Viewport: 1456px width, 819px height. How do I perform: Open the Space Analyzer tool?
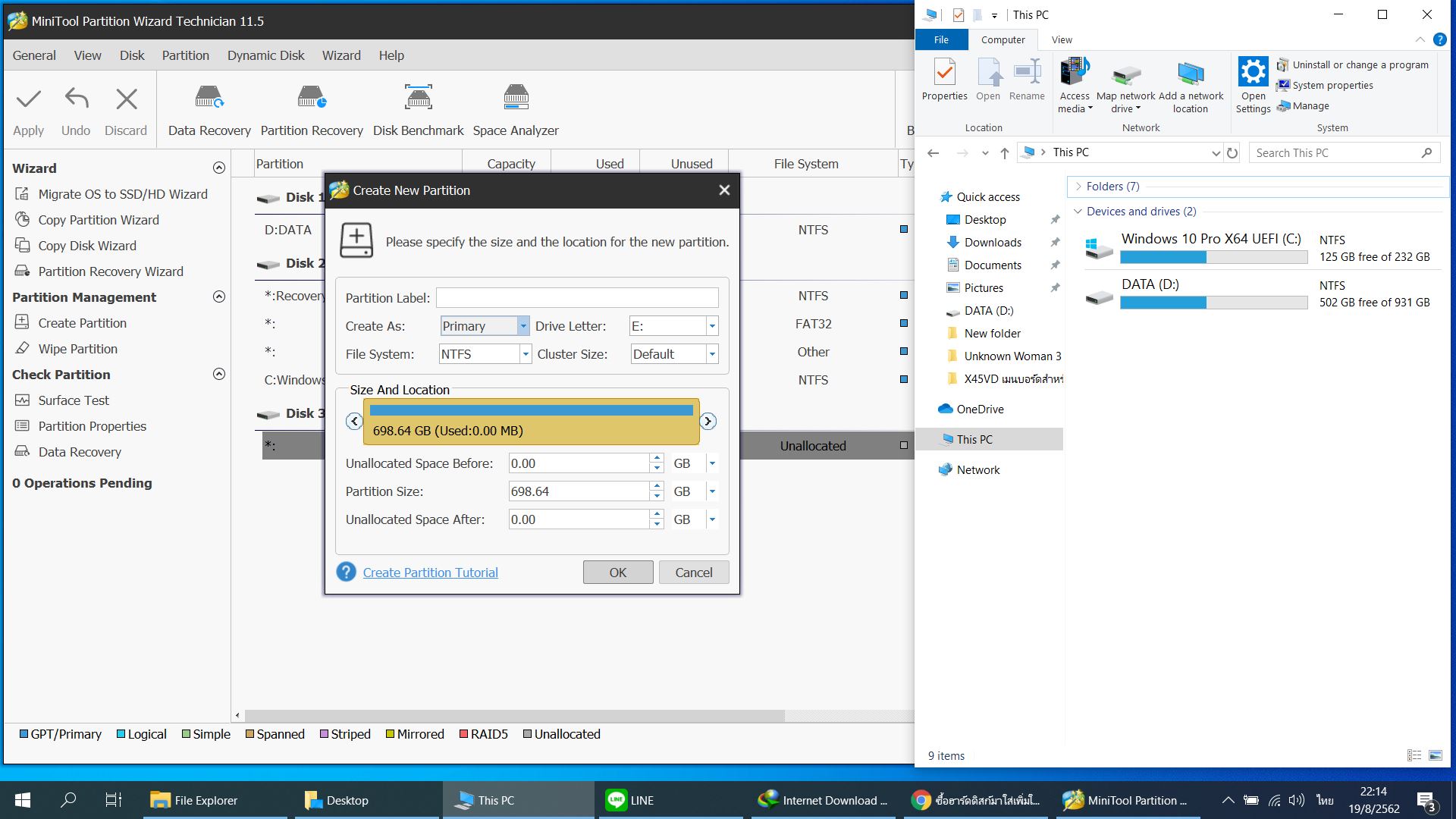click(516, 99)
